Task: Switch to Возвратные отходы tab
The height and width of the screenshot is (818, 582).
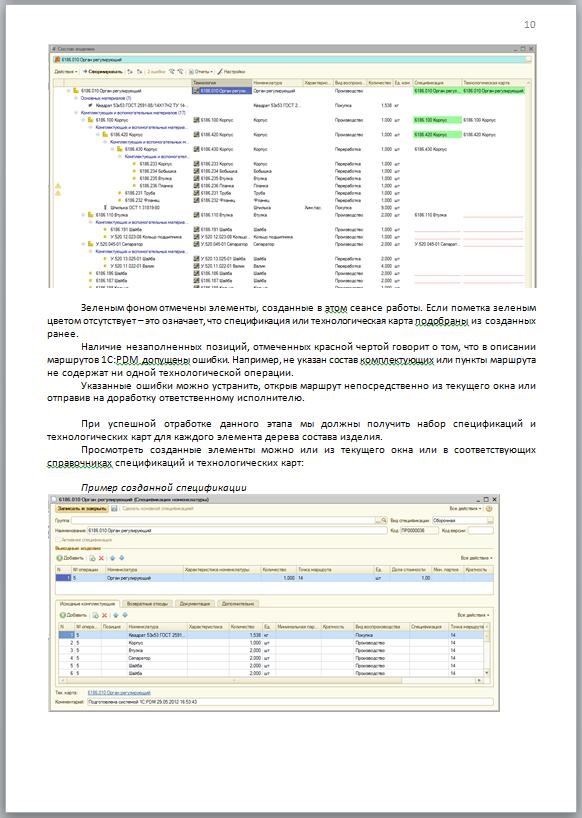Action: pos(148,604)
